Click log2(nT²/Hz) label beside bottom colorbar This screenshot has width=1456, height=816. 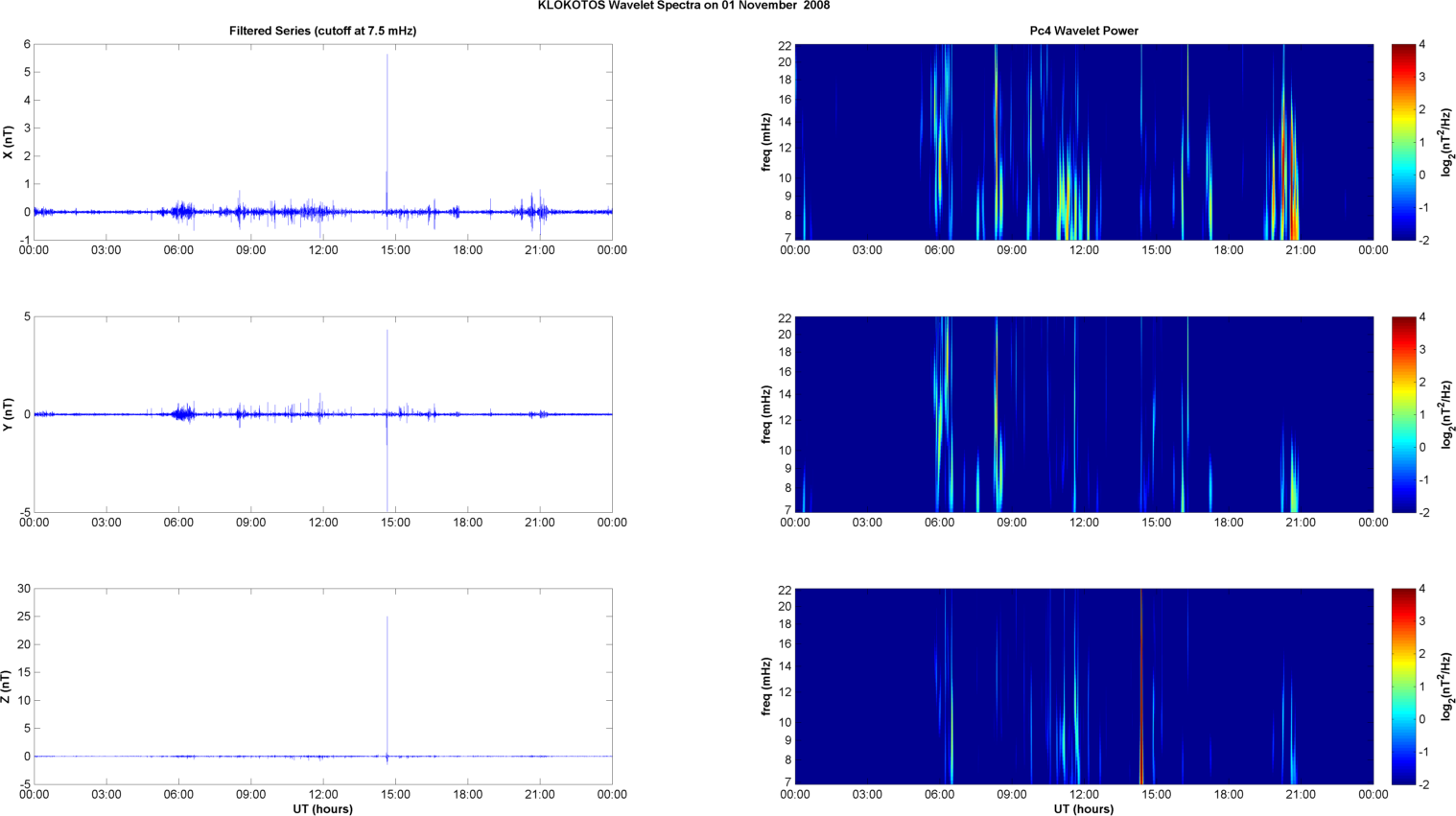(1445, 687)
